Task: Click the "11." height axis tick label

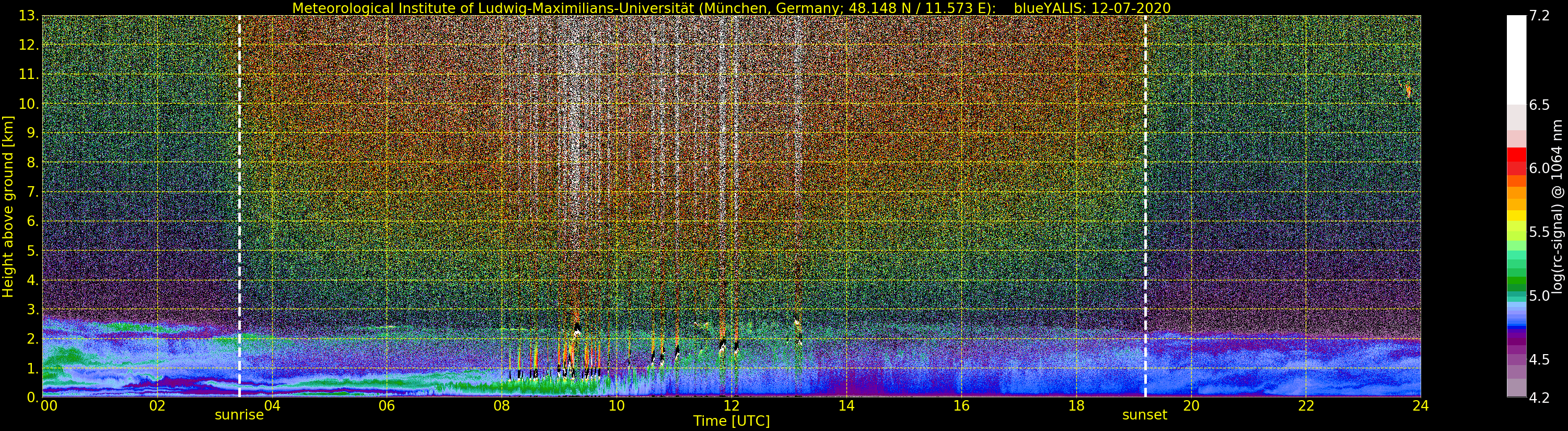Action: click(x=29, y=74)
